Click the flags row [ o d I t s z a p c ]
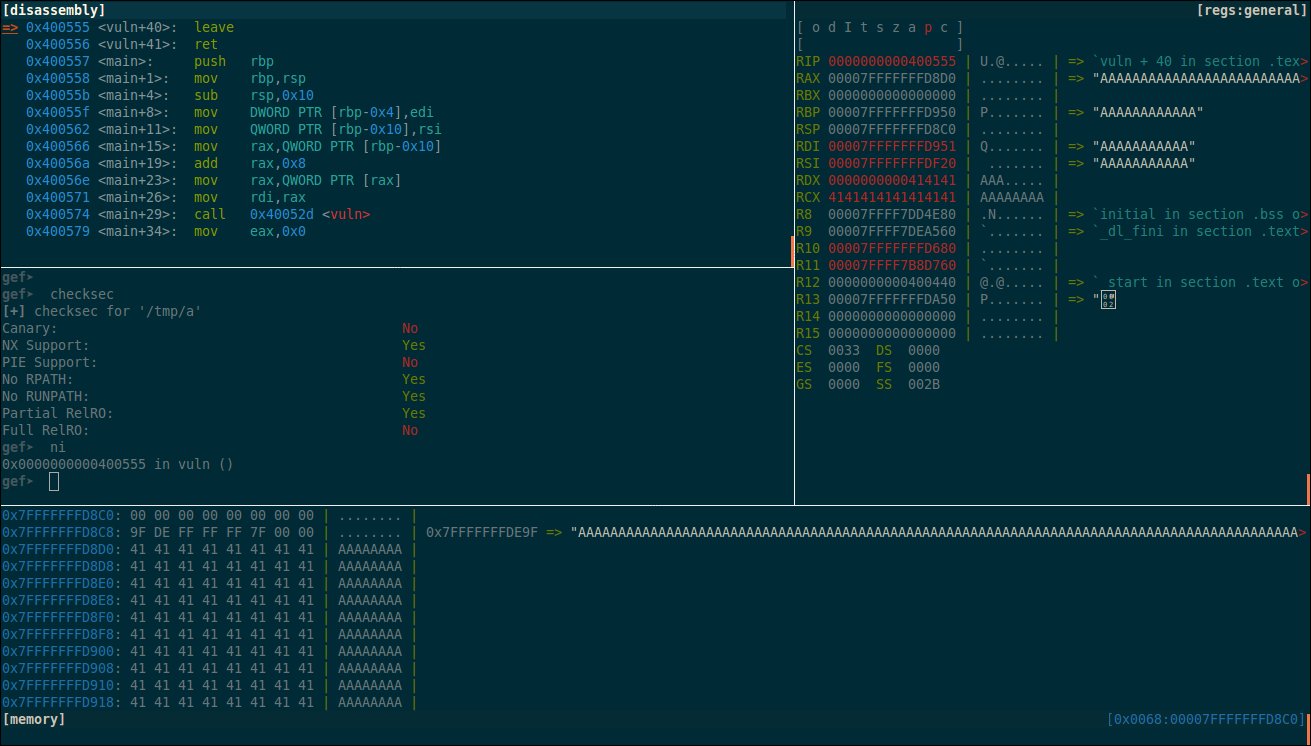 tap(880, 27)
